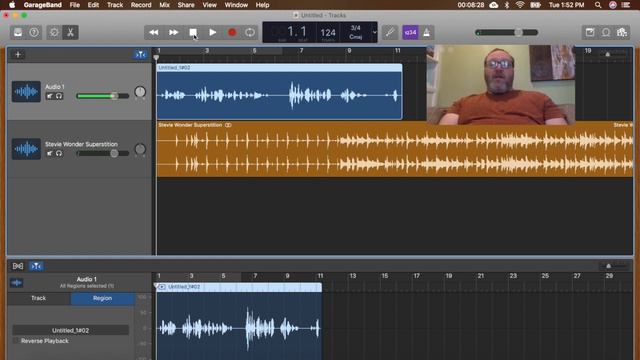Toggle the Metronome button

427,33
